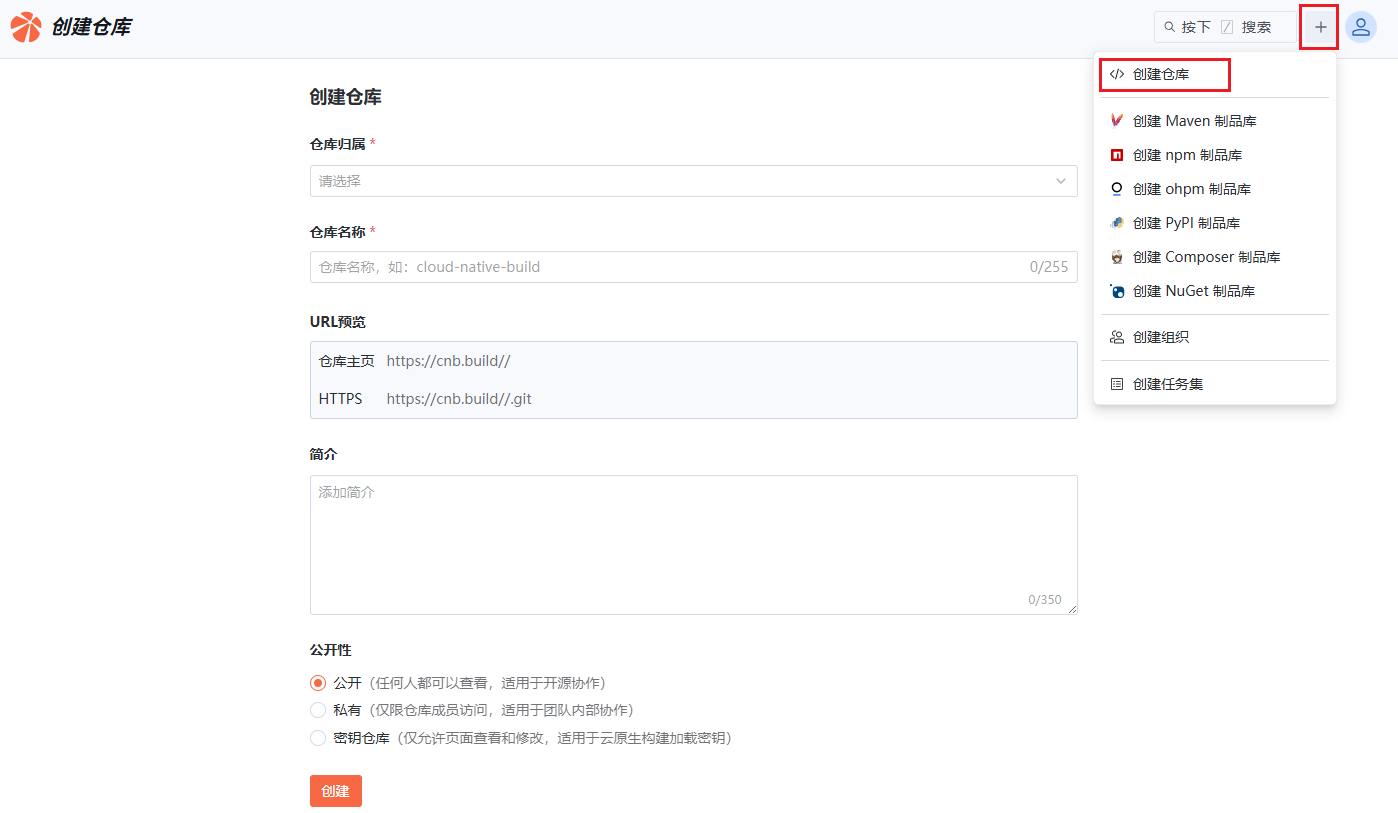Focus the 简介 description textarea
Screen dimensions: 1398x813
pos(693,545)
